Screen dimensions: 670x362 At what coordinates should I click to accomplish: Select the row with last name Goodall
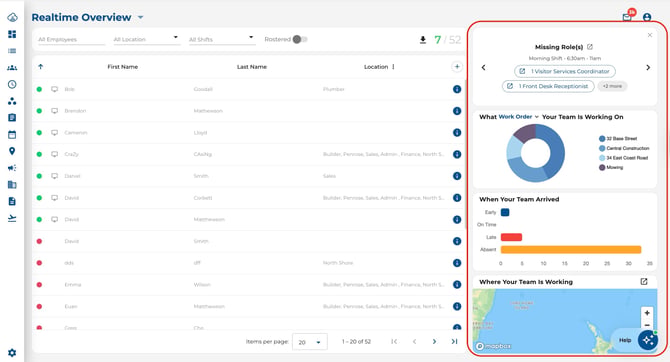(249, 89)
